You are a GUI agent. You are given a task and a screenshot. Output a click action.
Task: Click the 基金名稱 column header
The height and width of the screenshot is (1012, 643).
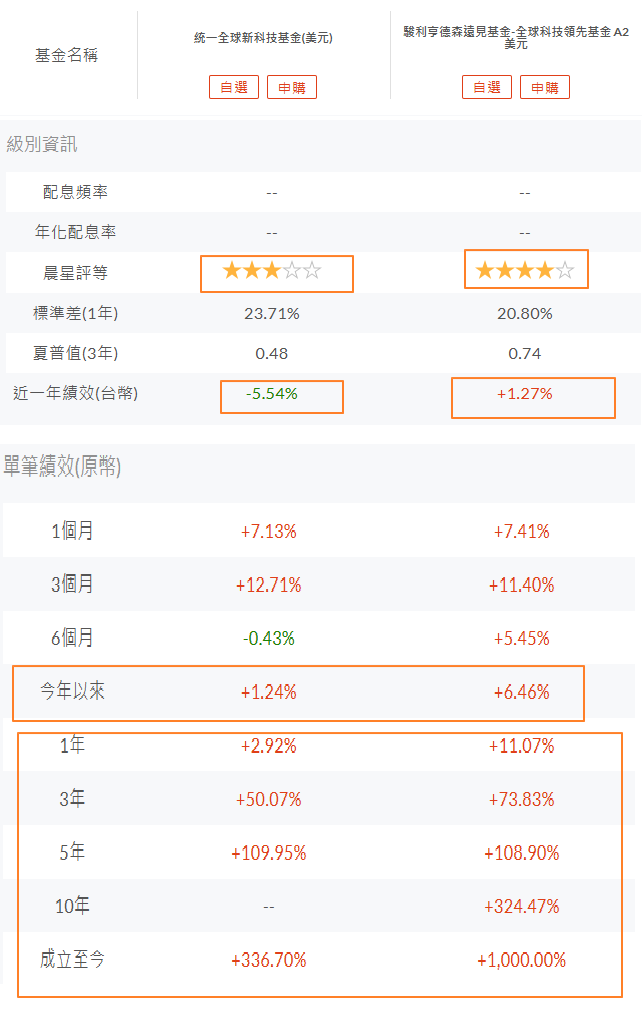[66, 56]
